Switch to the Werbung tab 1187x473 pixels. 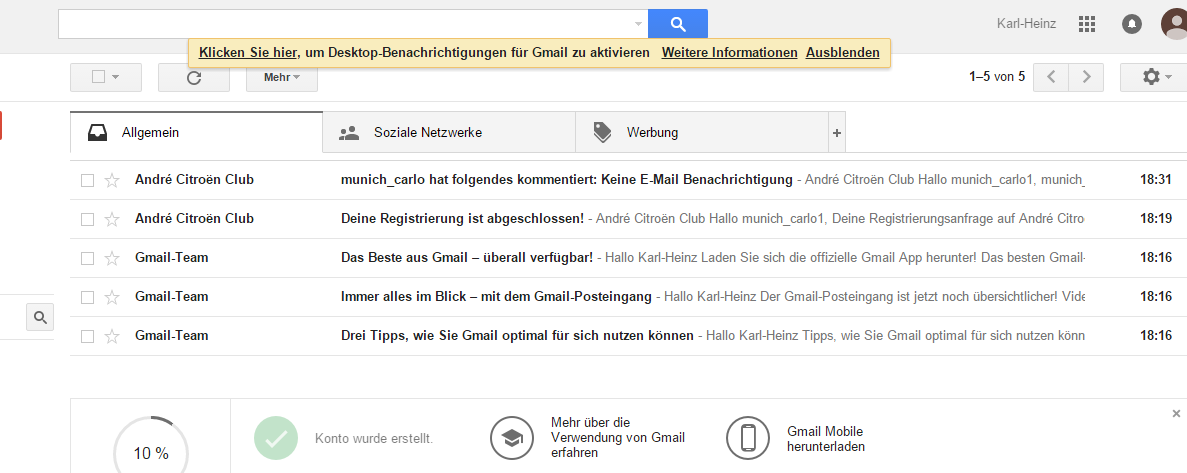[702, 132]
